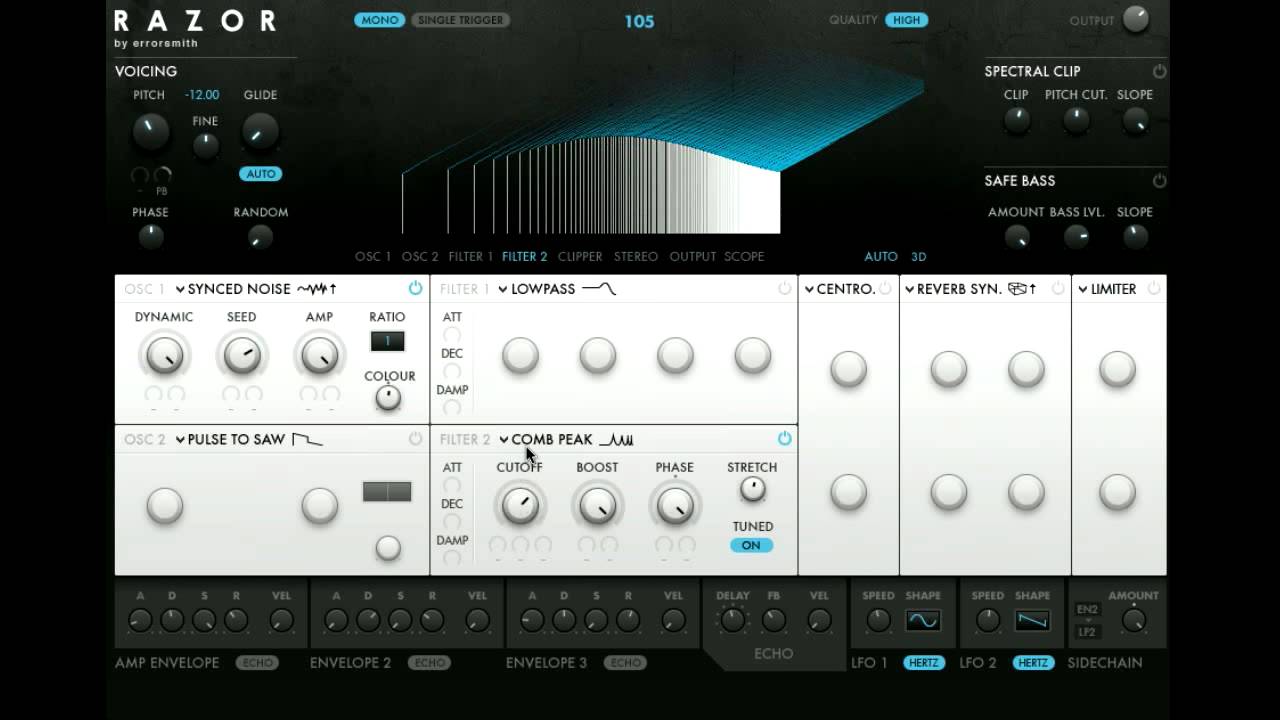Click the Safe Bass Amount knob
1280x720 pixels.
tap(1016, 237)
